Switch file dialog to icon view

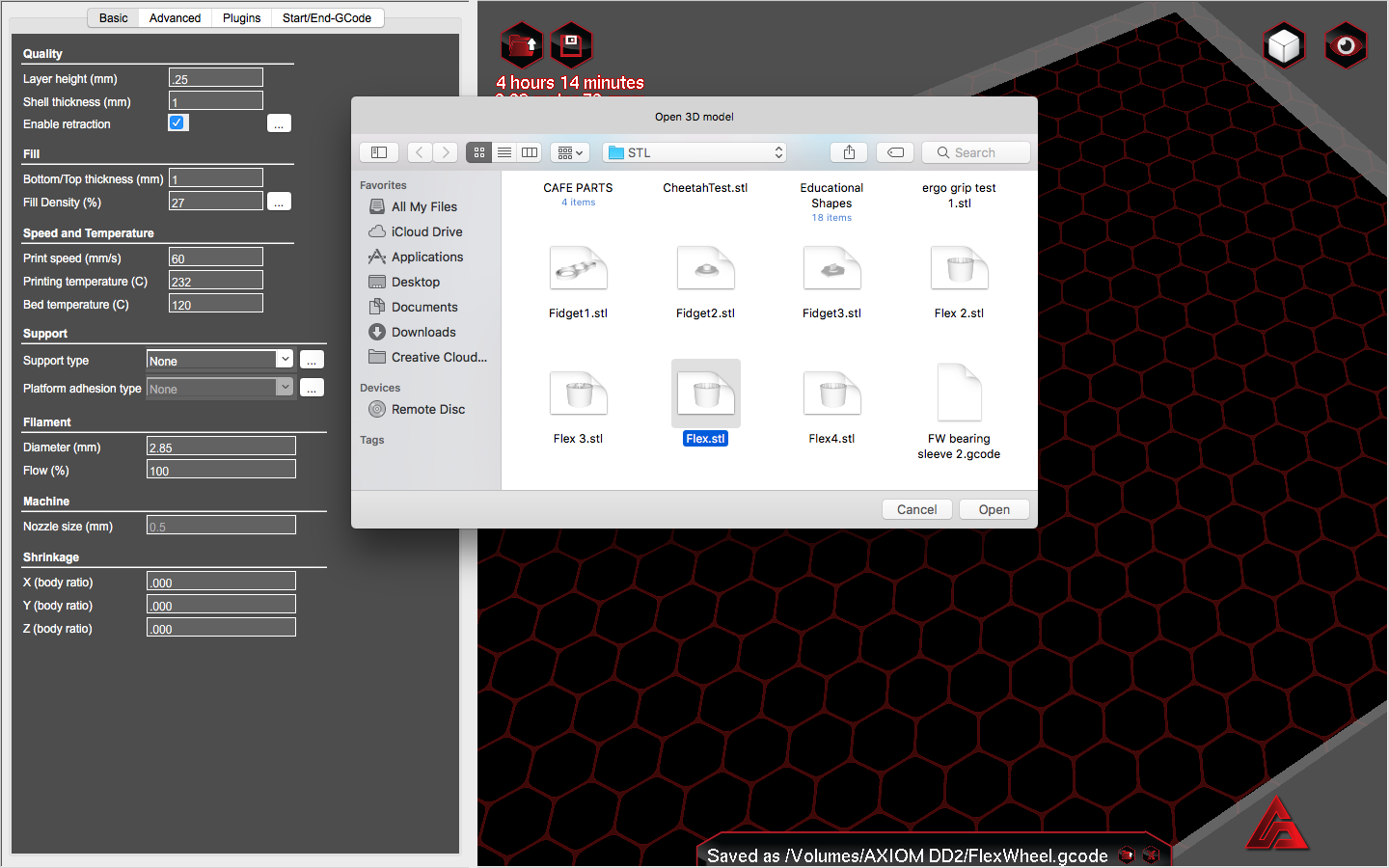pos(479,152)
